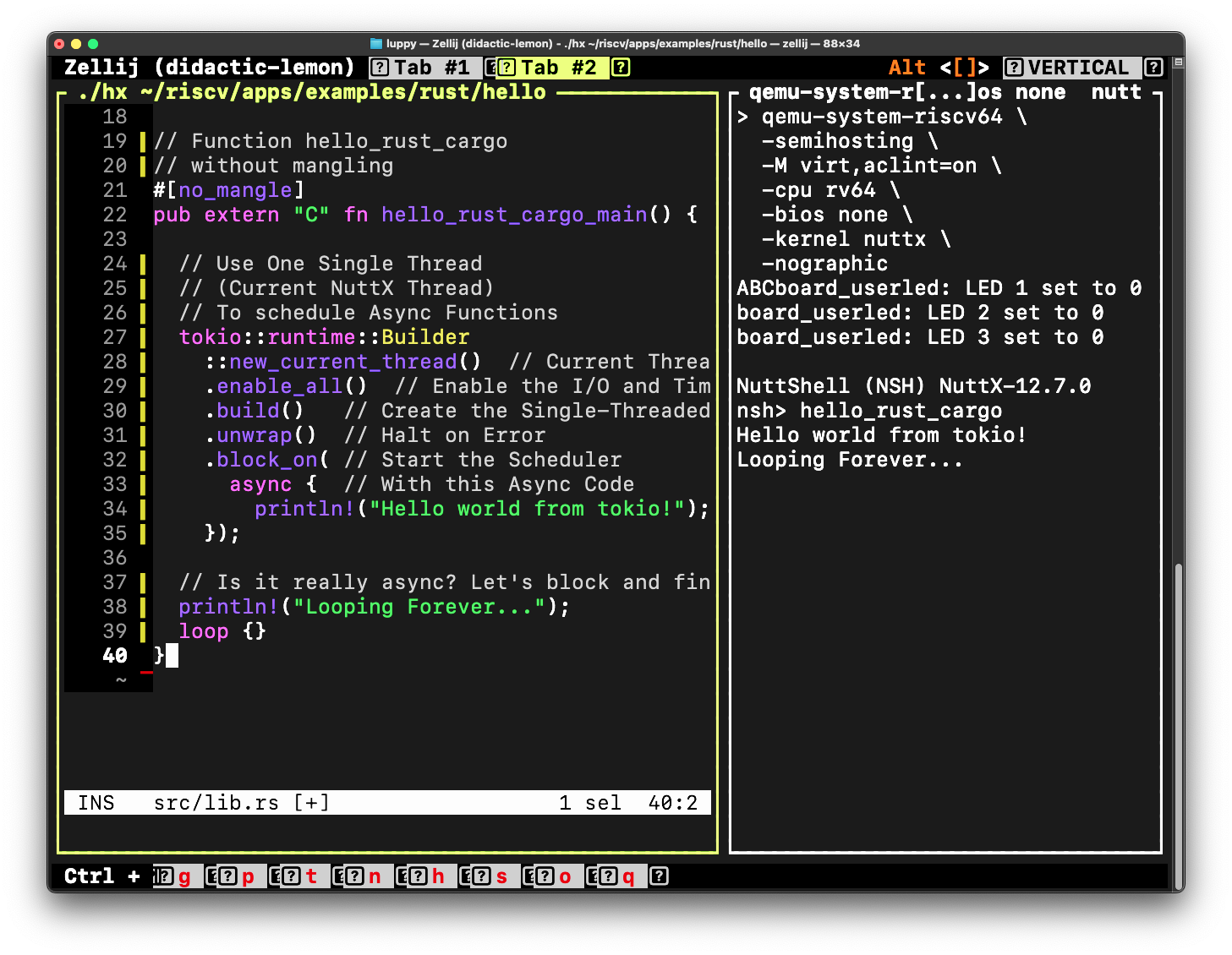This screenshot has width=1232, height=955.
Task: Click src/lib.rs filename in the statusline
Action: click(x=216, y=803)
